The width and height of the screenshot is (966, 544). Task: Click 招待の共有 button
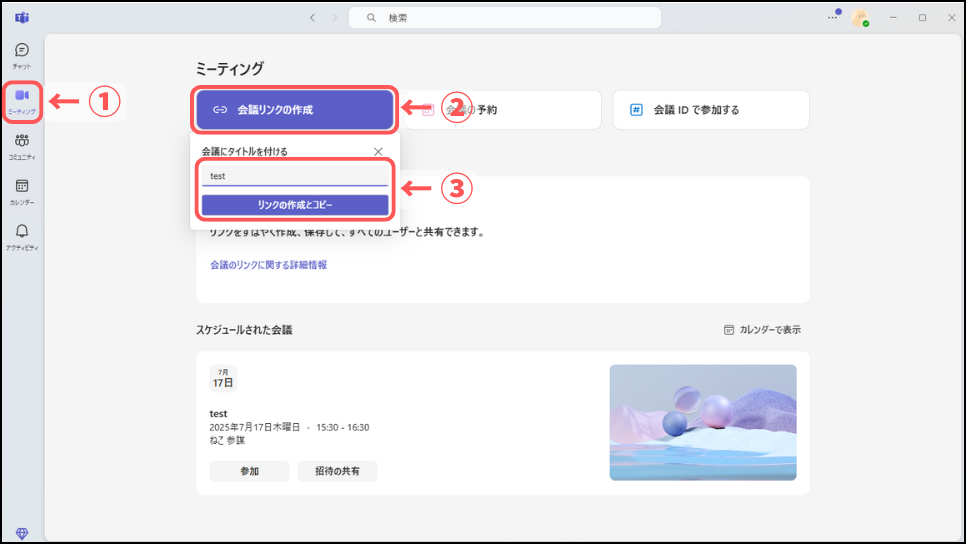point(338,471)
